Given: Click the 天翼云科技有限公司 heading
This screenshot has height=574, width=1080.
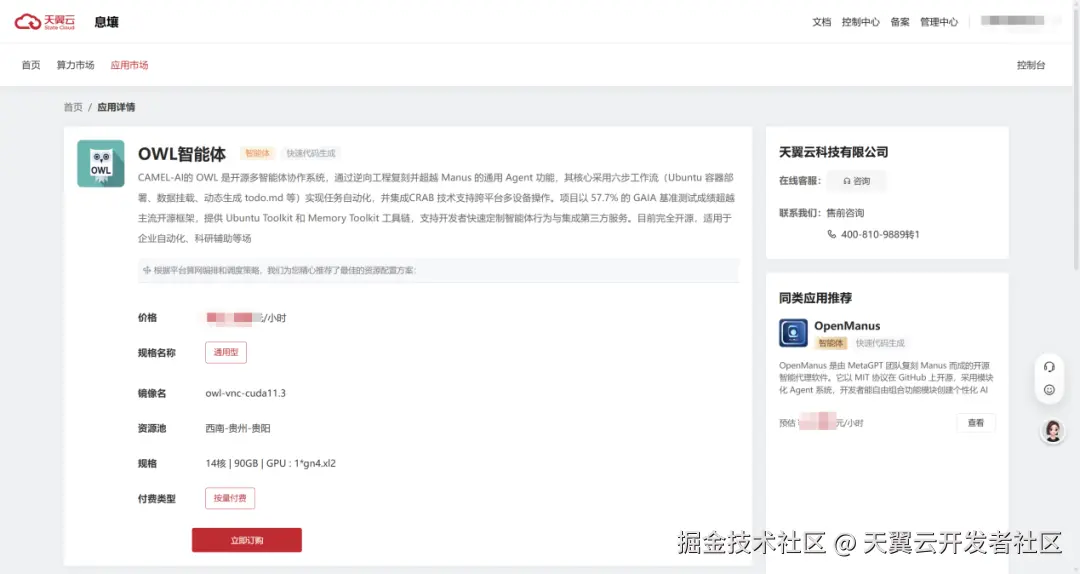Looking at the screenshot, I should pyautogui.click(x=833, y=152).
